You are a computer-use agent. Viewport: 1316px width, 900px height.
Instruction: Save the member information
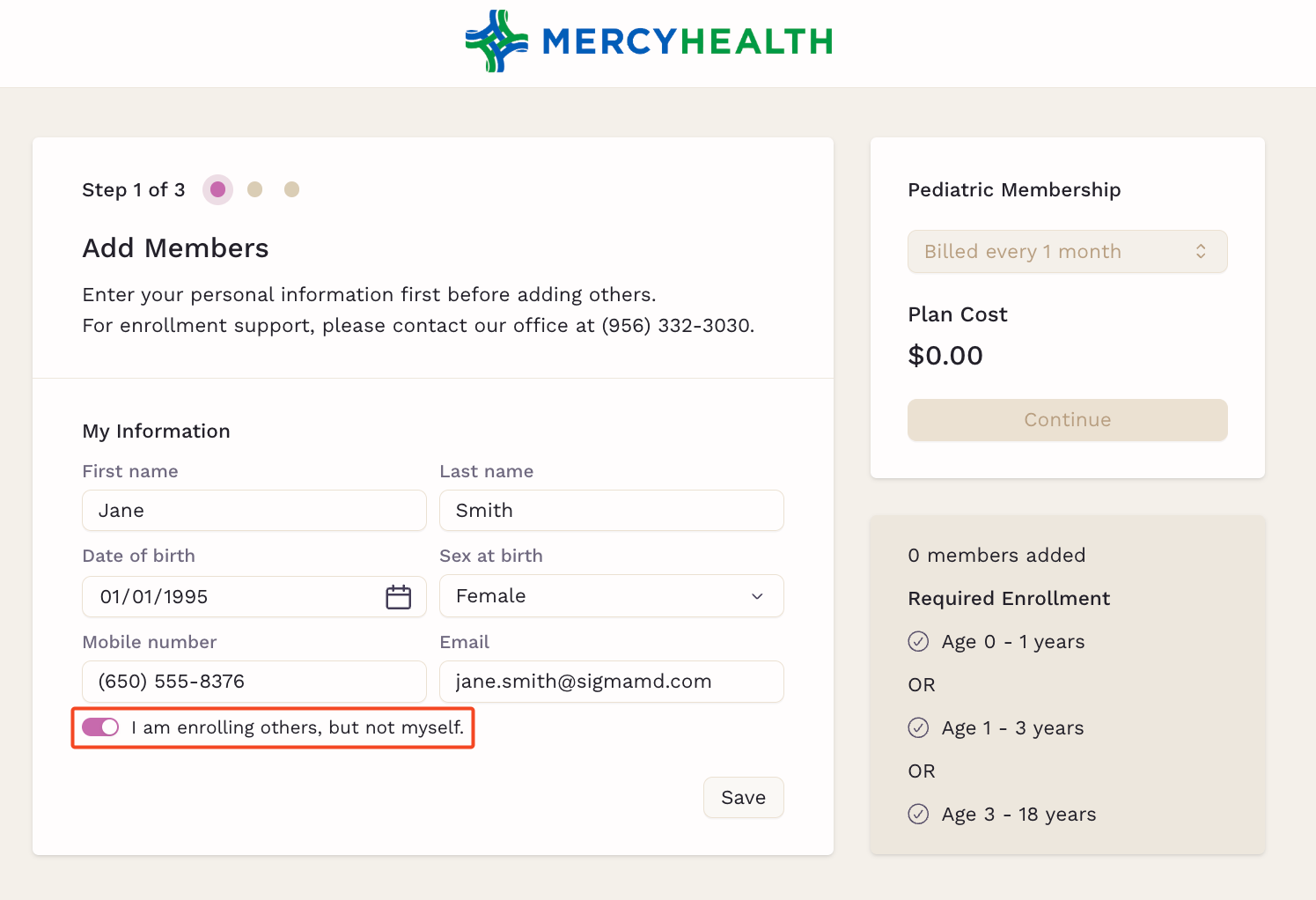coord(744,798)
